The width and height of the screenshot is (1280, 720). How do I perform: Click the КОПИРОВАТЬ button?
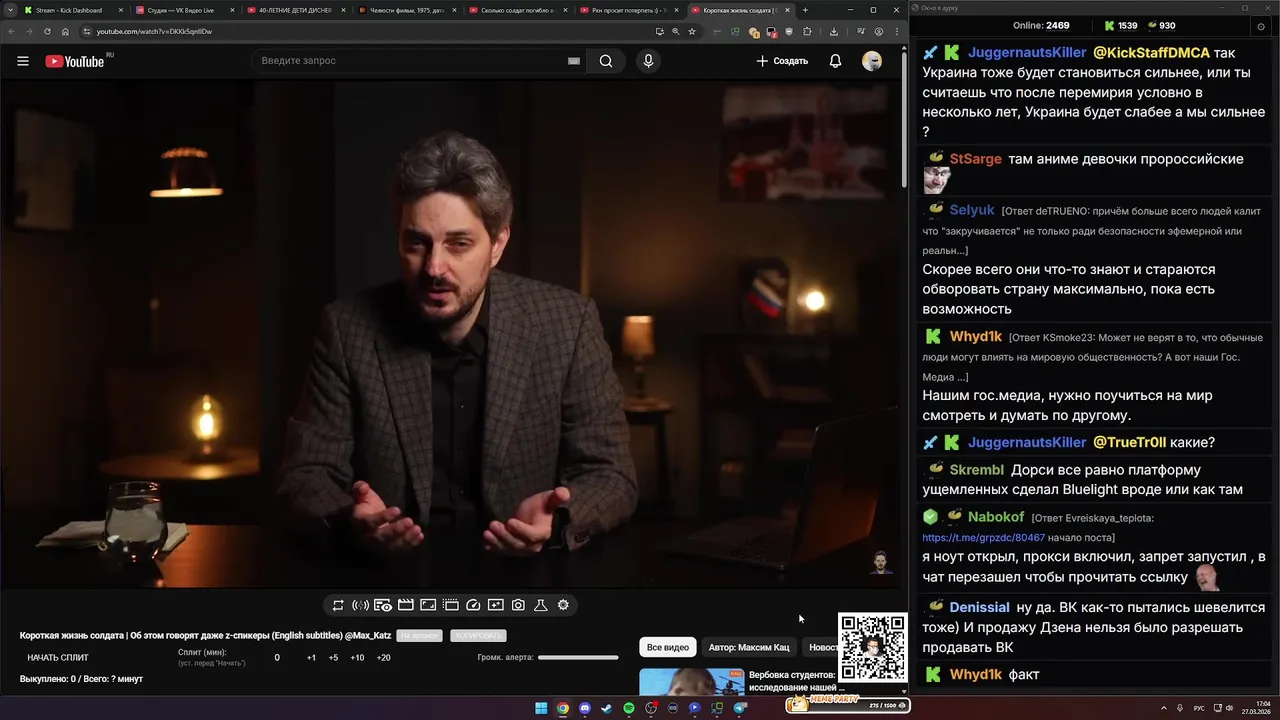pyautogui.click(x=478, y=636)
